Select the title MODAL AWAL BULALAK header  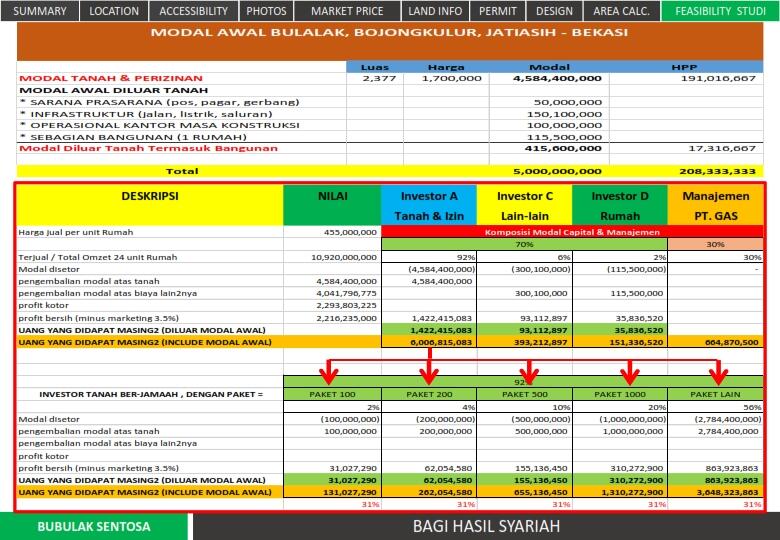point(390,33)
